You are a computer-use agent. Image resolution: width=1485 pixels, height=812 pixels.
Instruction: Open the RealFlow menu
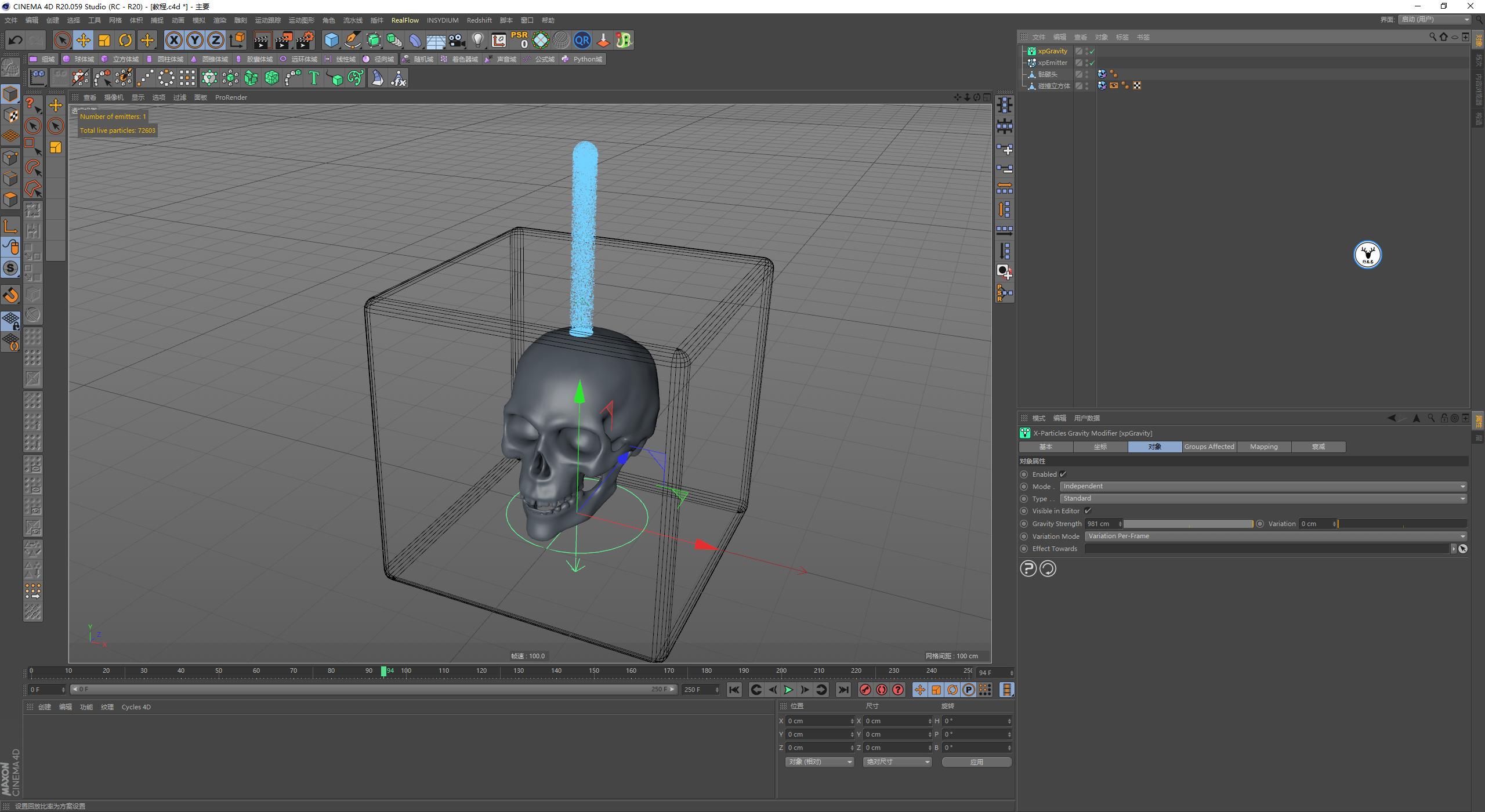tap(405, 20)
